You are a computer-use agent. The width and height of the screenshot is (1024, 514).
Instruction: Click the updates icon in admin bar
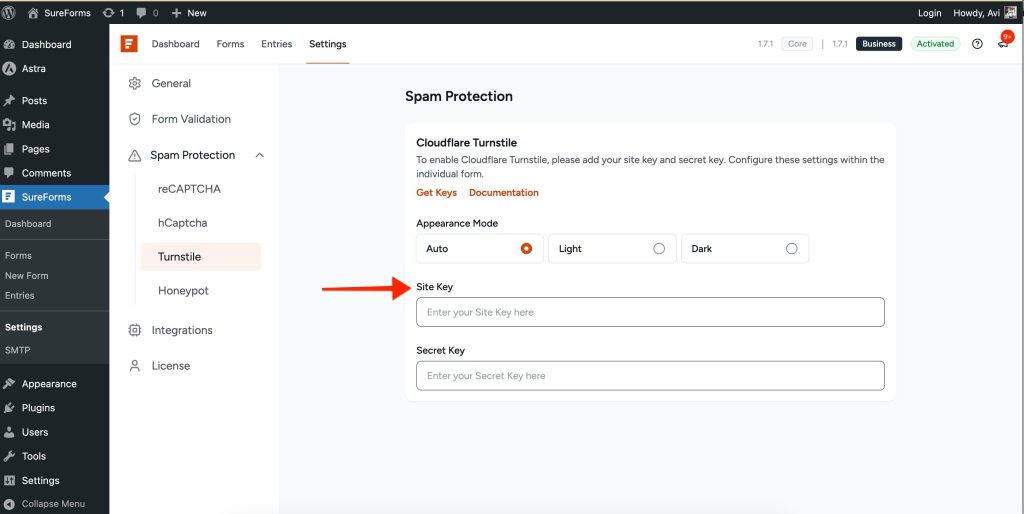coord(108,13)
